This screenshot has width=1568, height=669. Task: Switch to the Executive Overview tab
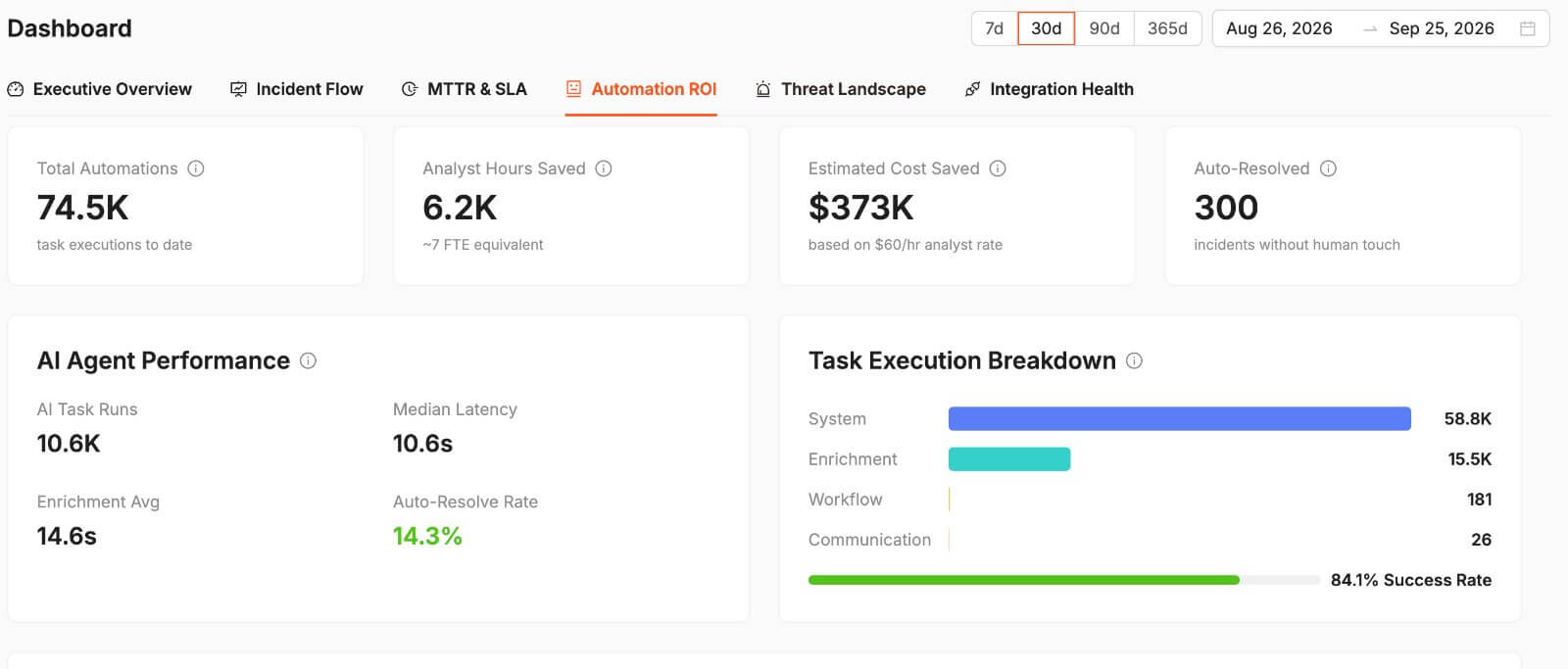tap(100, 89)
